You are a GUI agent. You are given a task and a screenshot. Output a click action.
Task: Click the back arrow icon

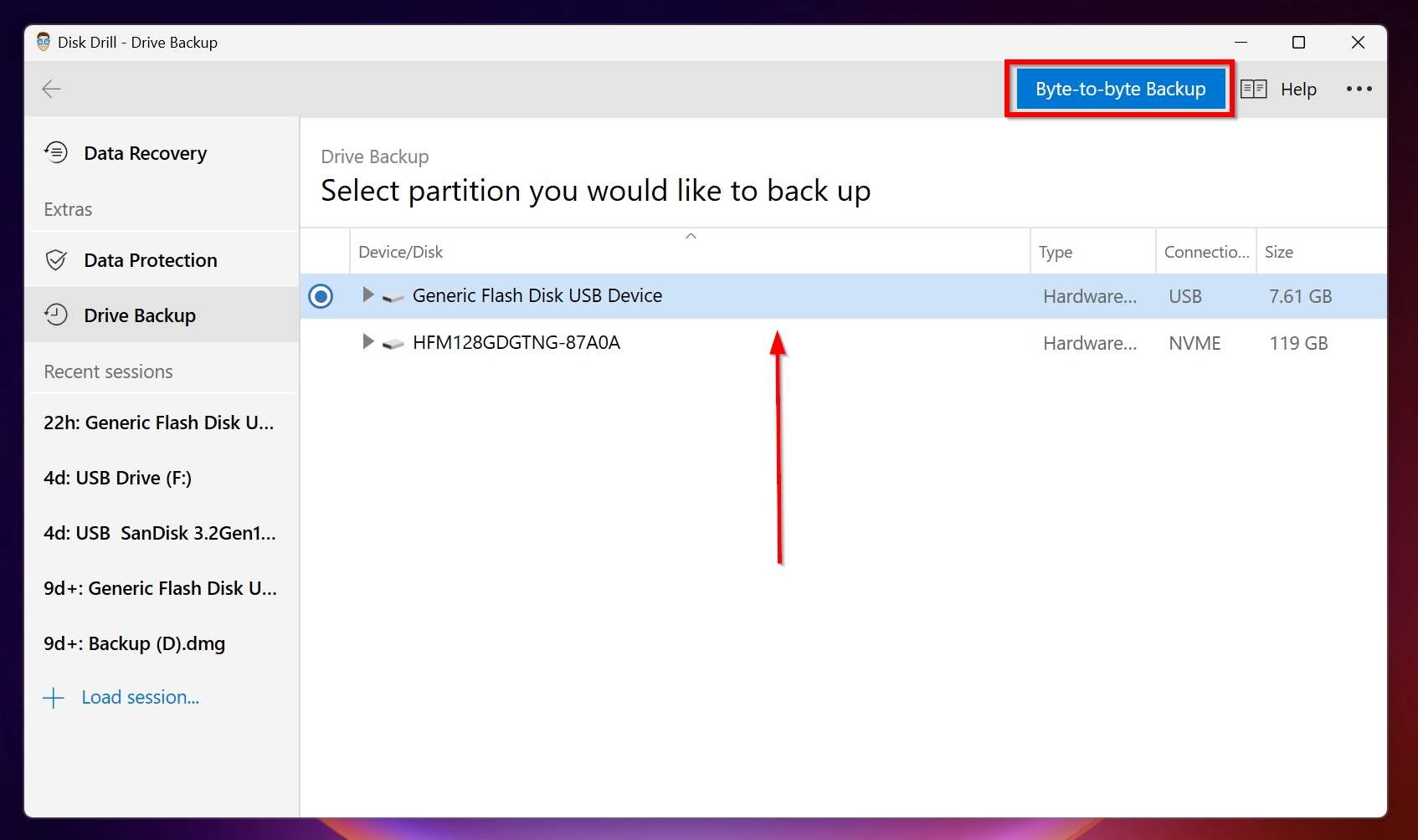pos(52,89)
